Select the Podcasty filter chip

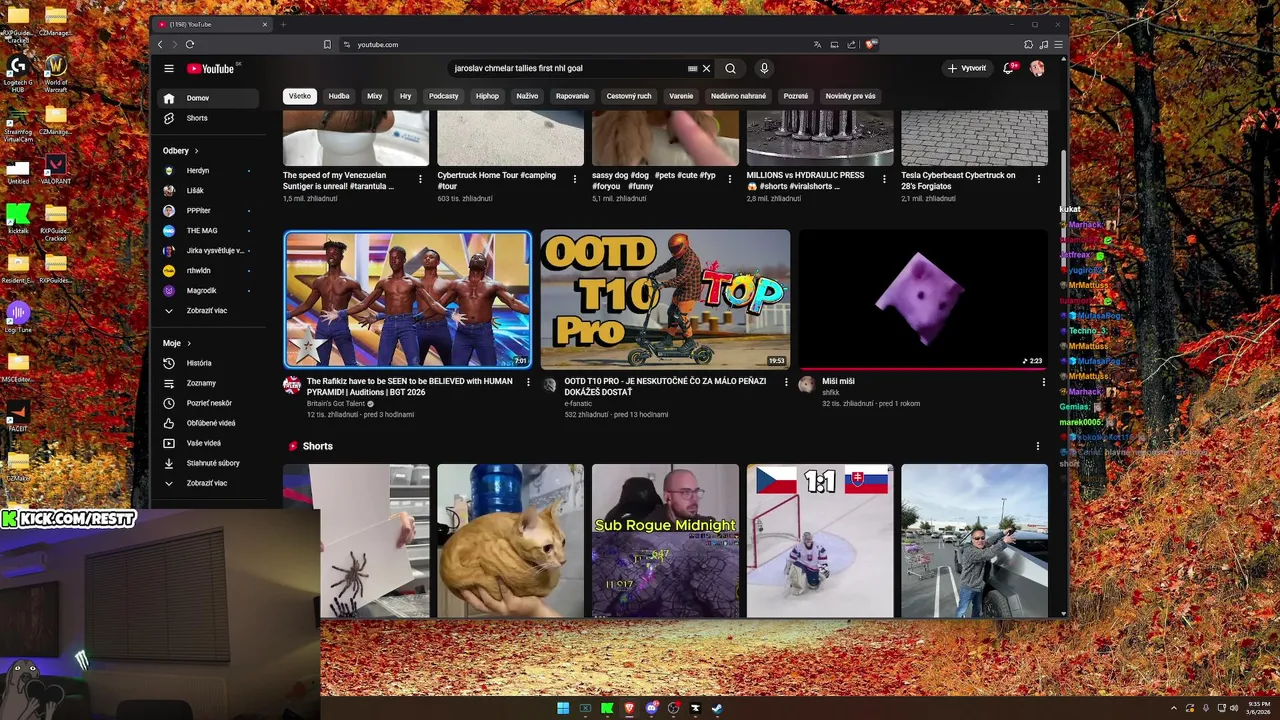pos(443,96)
